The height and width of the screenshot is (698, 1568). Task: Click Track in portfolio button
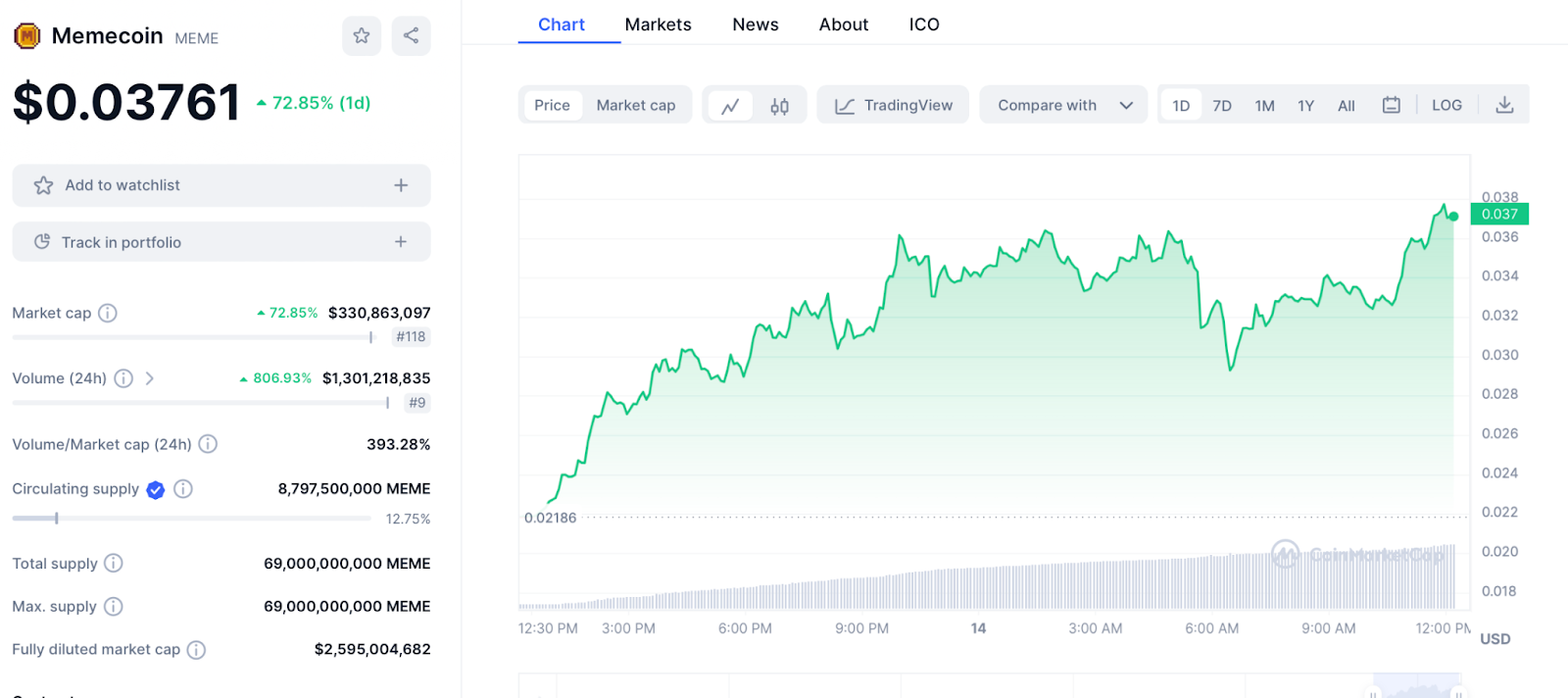coord(122,242)
